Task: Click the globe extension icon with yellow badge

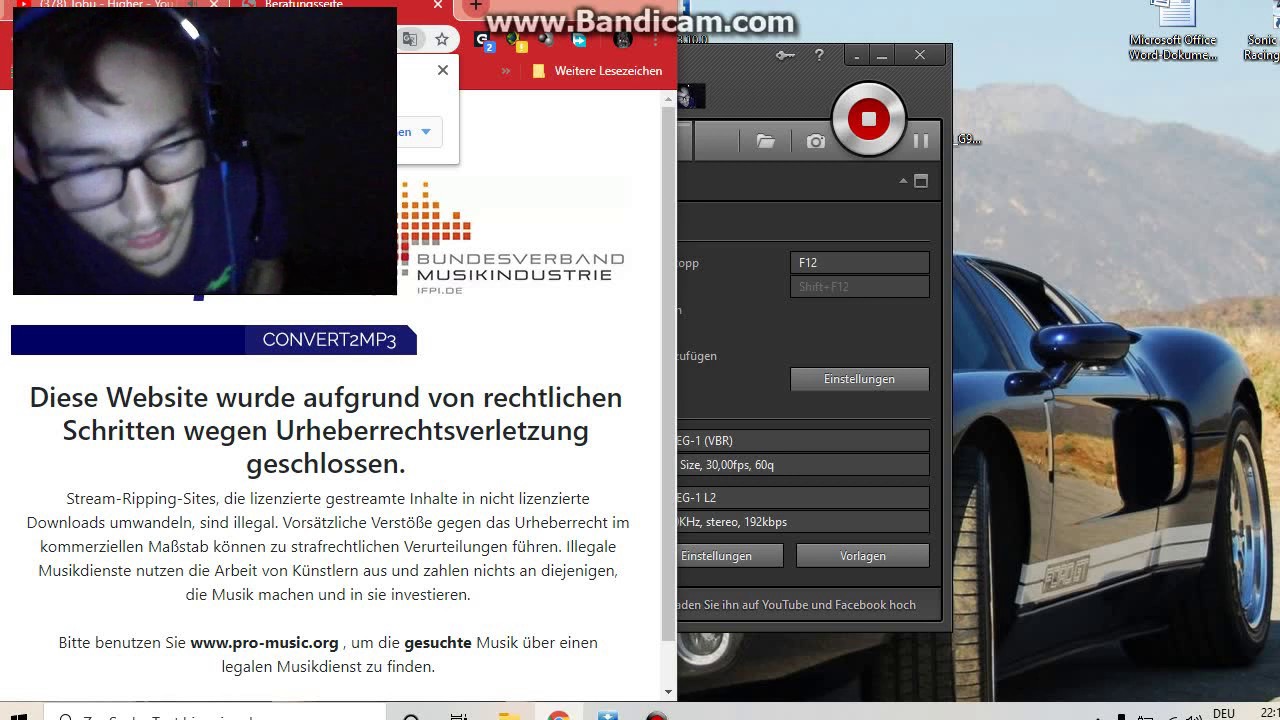Action: click(515, 40)
